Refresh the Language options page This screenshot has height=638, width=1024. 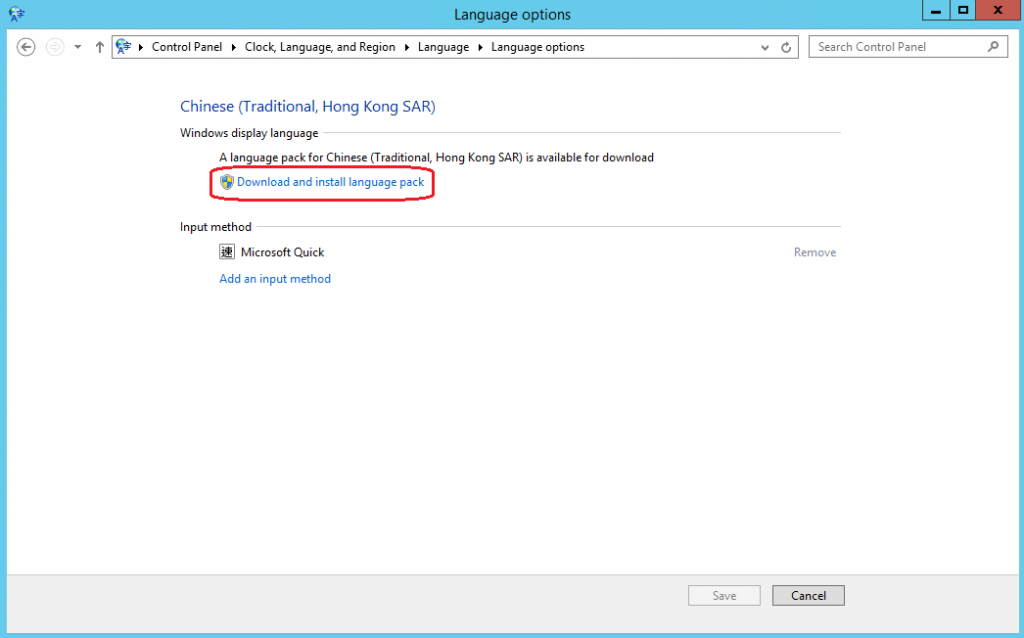pyautogui.click(x=786, y=47)
